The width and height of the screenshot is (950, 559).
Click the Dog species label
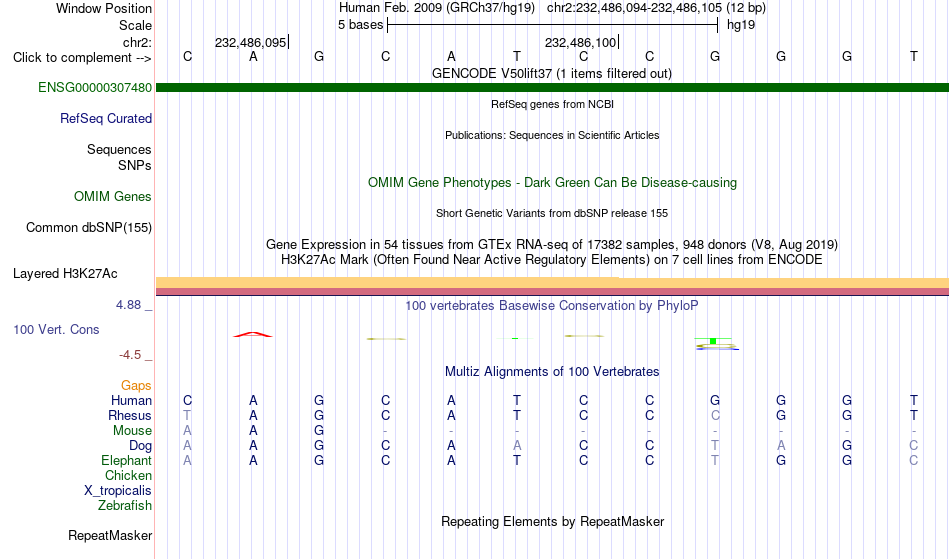click(141, 446)
